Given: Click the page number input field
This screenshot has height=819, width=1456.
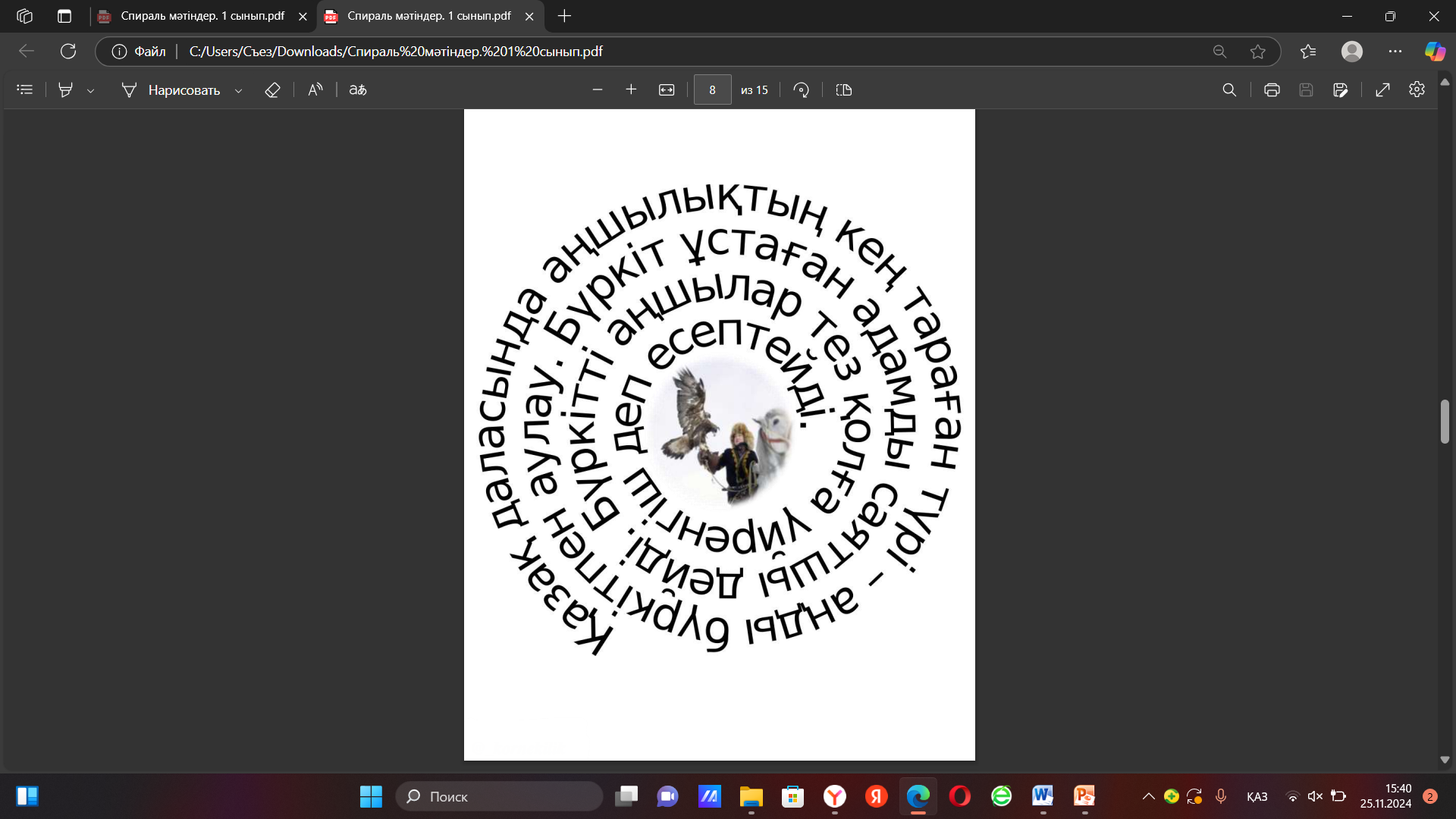Looking at the screenshot, I should click(x=712, y=89).
